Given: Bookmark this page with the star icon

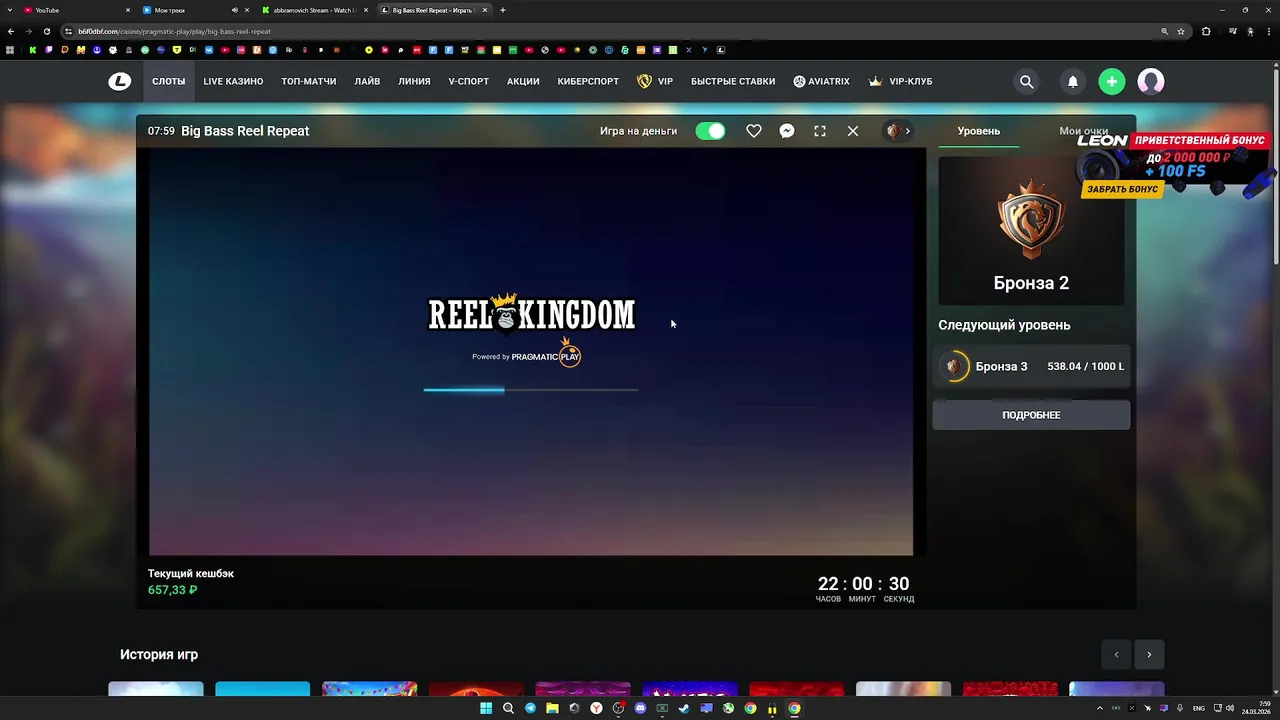Looking at the screenshot, I should (1180, 31).
